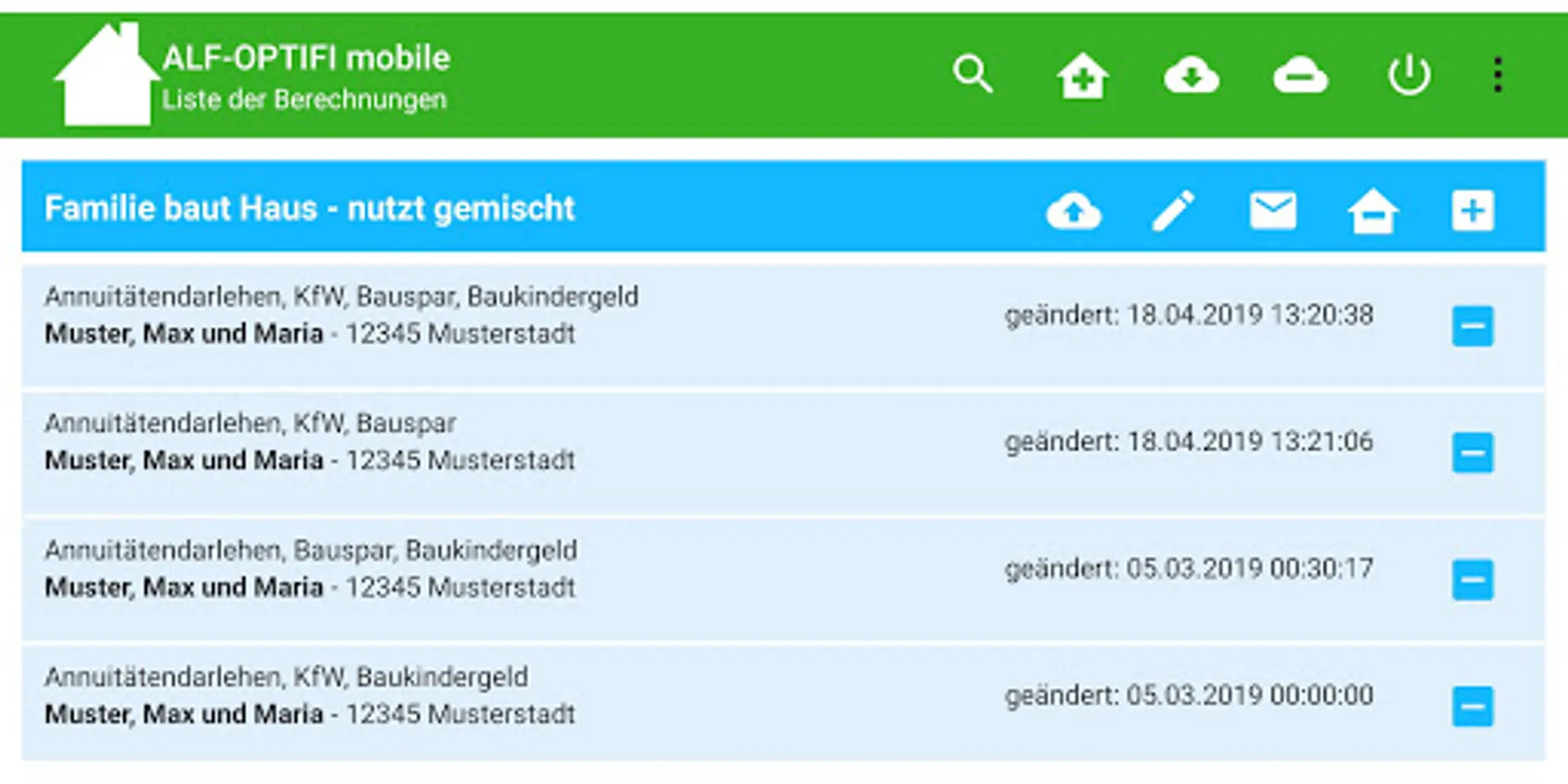Open the search magnifier in header

coord(973,75)
